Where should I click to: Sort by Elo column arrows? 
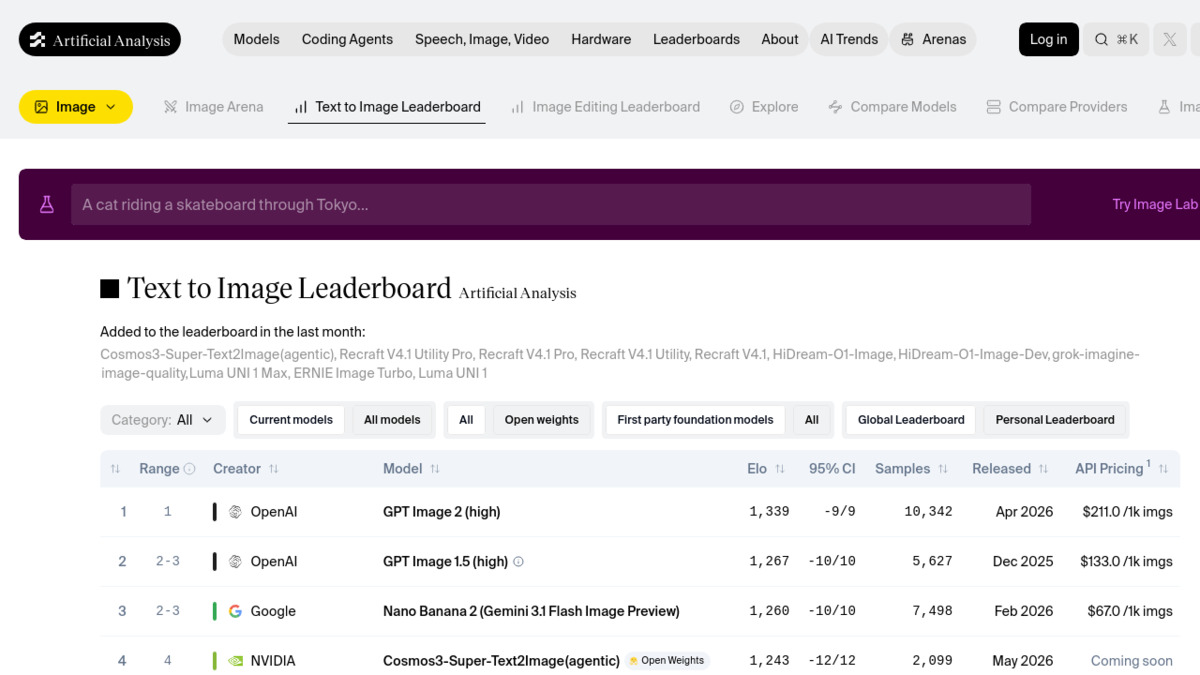[x=780, y=469]
